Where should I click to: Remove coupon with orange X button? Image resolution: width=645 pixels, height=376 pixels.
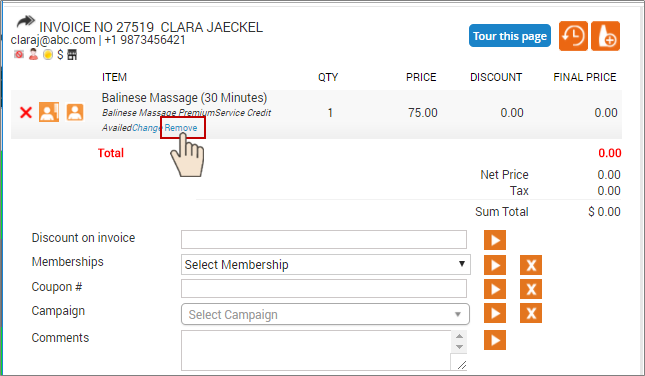click(531, 289)
